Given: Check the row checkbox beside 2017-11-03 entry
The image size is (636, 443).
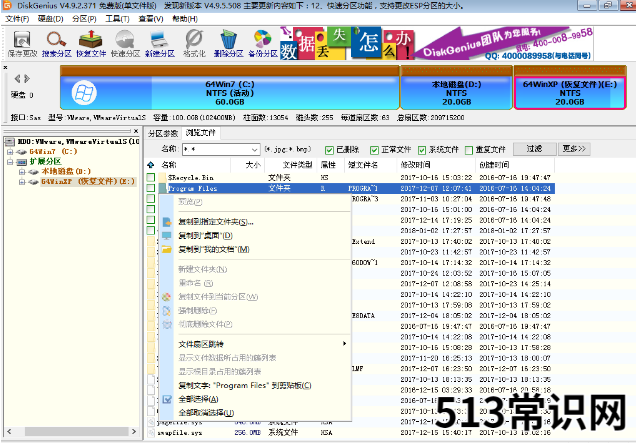Looking at the screenshot, I should [x=151, y=198].
